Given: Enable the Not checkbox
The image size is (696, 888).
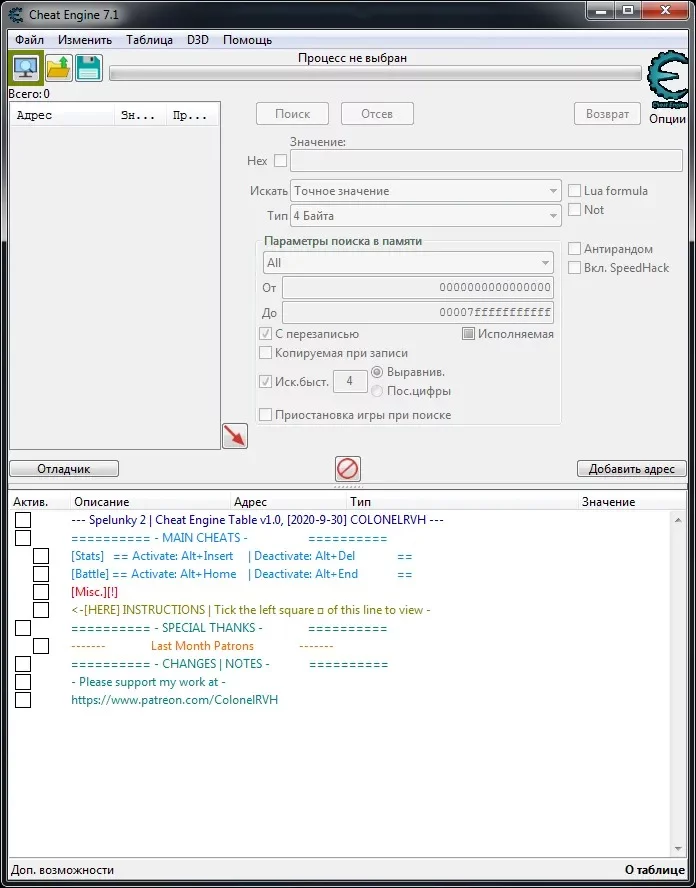Looking at the screenshot, I should point(574,210).
